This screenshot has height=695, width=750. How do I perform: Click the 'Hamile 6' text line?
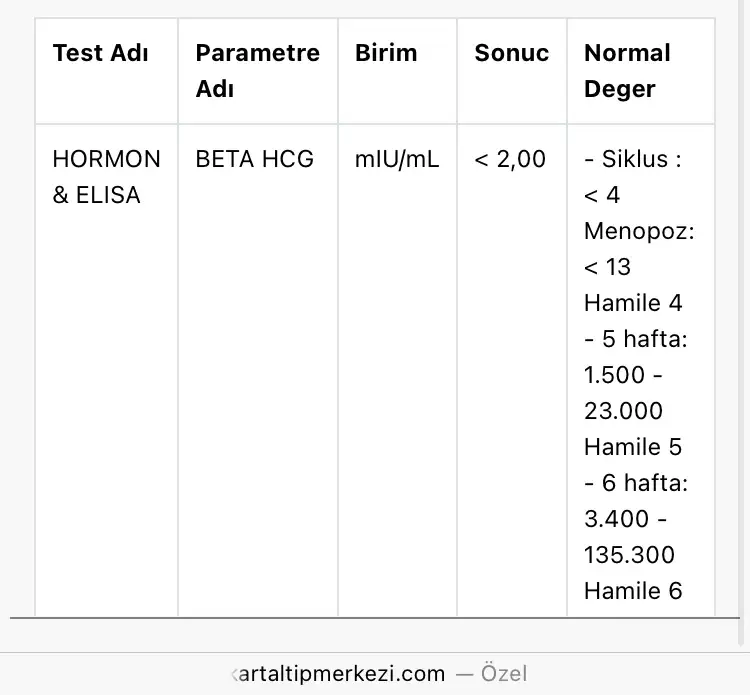633,591
